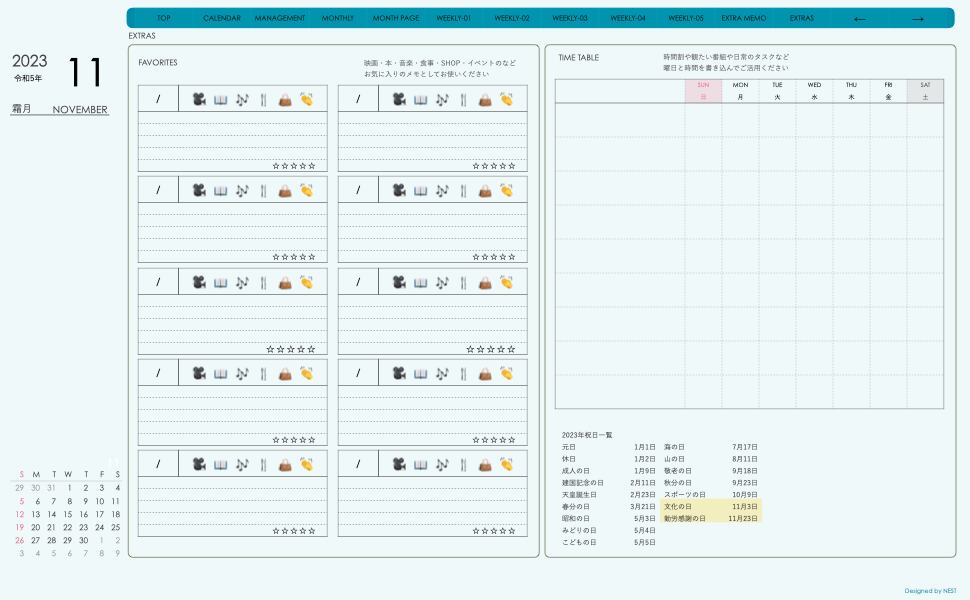Click the SUN column header in the Time Table
This screenshot has width=970, height=600.
tap(703, 91)
